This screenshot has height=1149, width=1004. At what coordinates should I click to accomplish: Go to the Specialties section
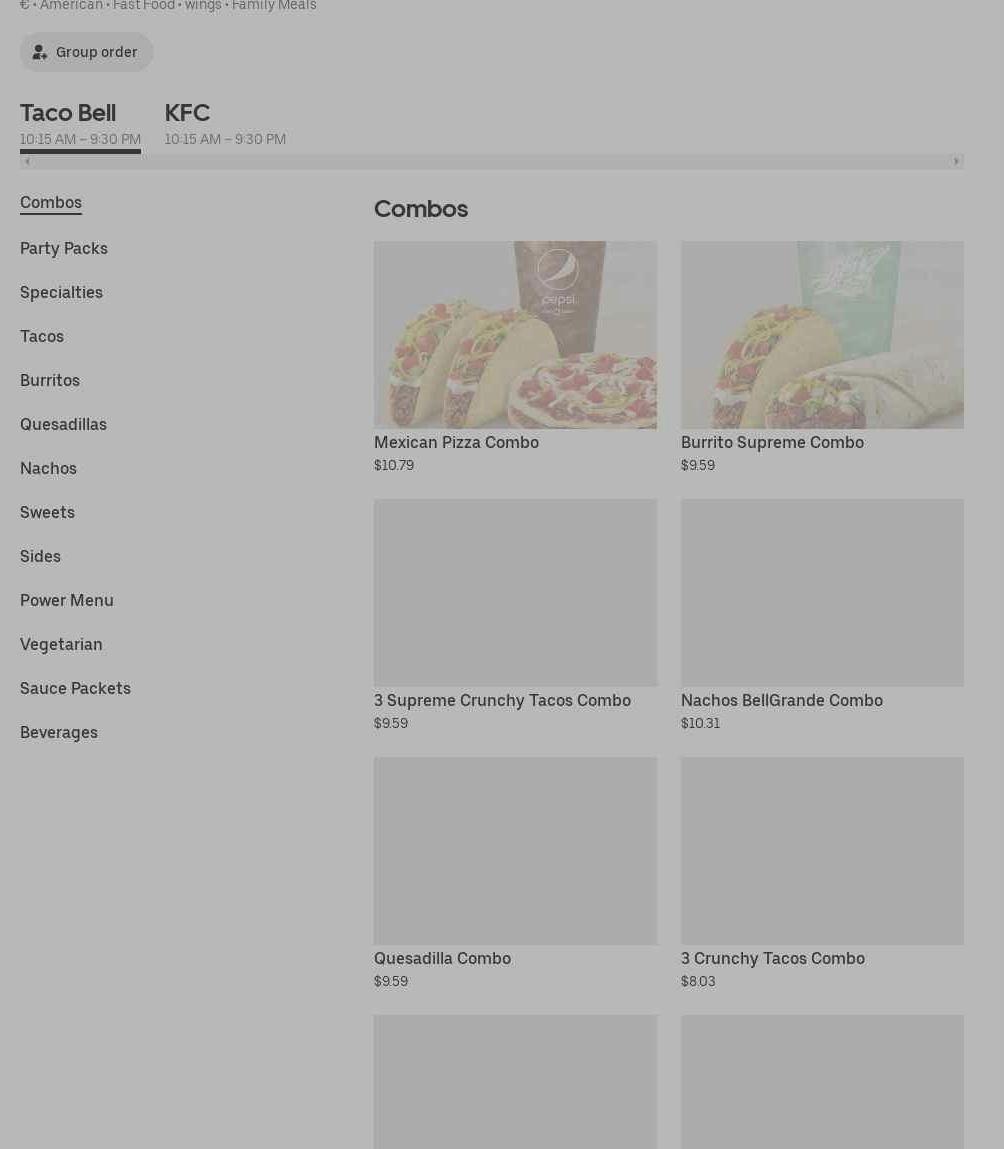tap(61, 292)
